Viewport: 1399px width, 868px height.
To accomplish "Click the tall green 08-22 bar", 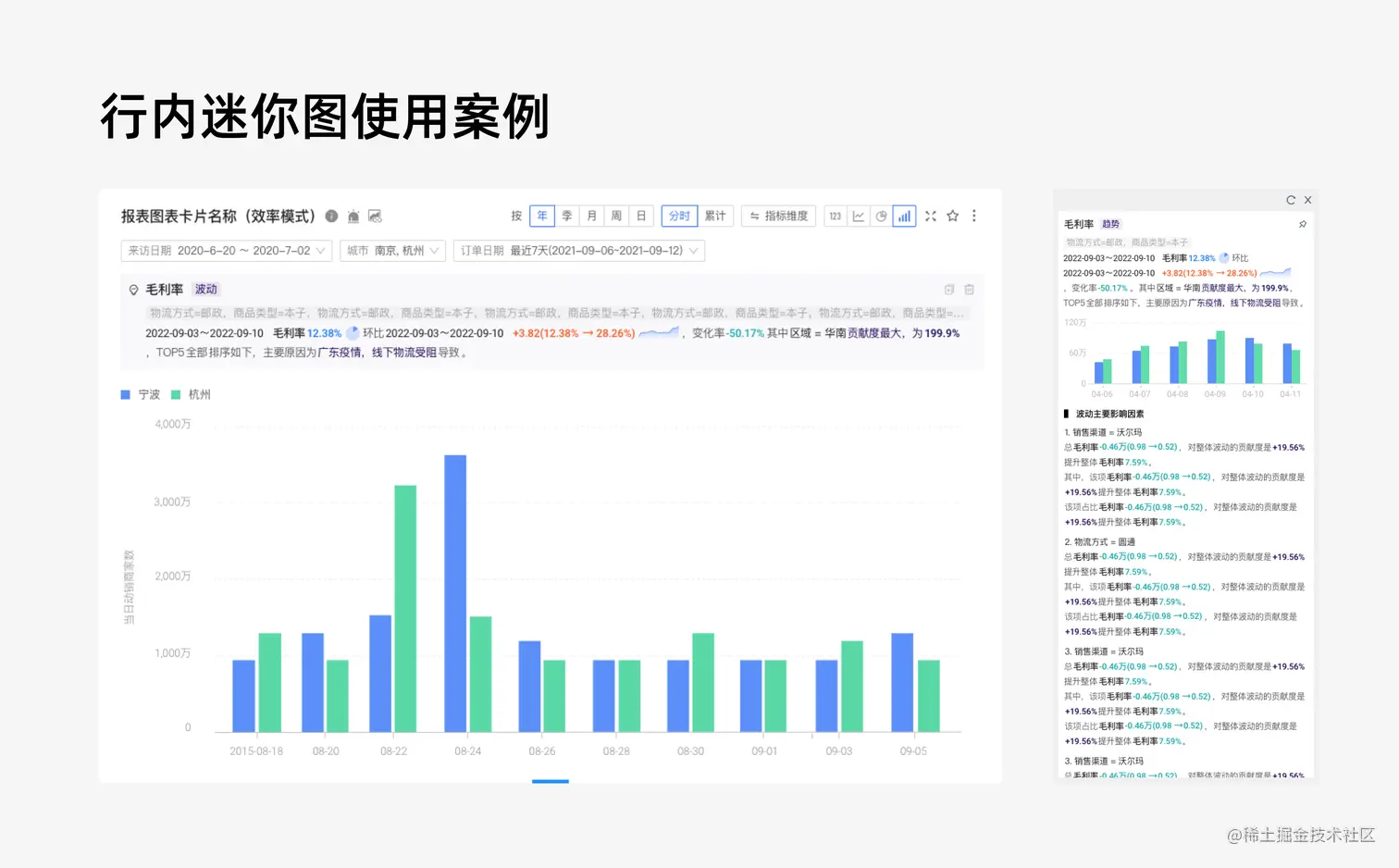I will [405, 609].
